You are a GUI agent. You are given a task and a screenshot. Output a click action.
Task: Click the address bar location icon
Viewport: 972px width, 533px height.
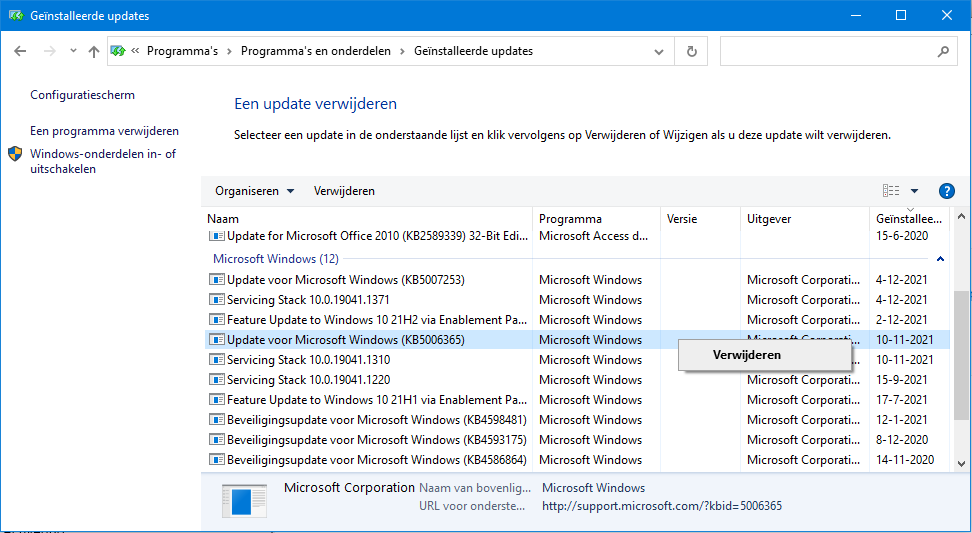(118, 51)
